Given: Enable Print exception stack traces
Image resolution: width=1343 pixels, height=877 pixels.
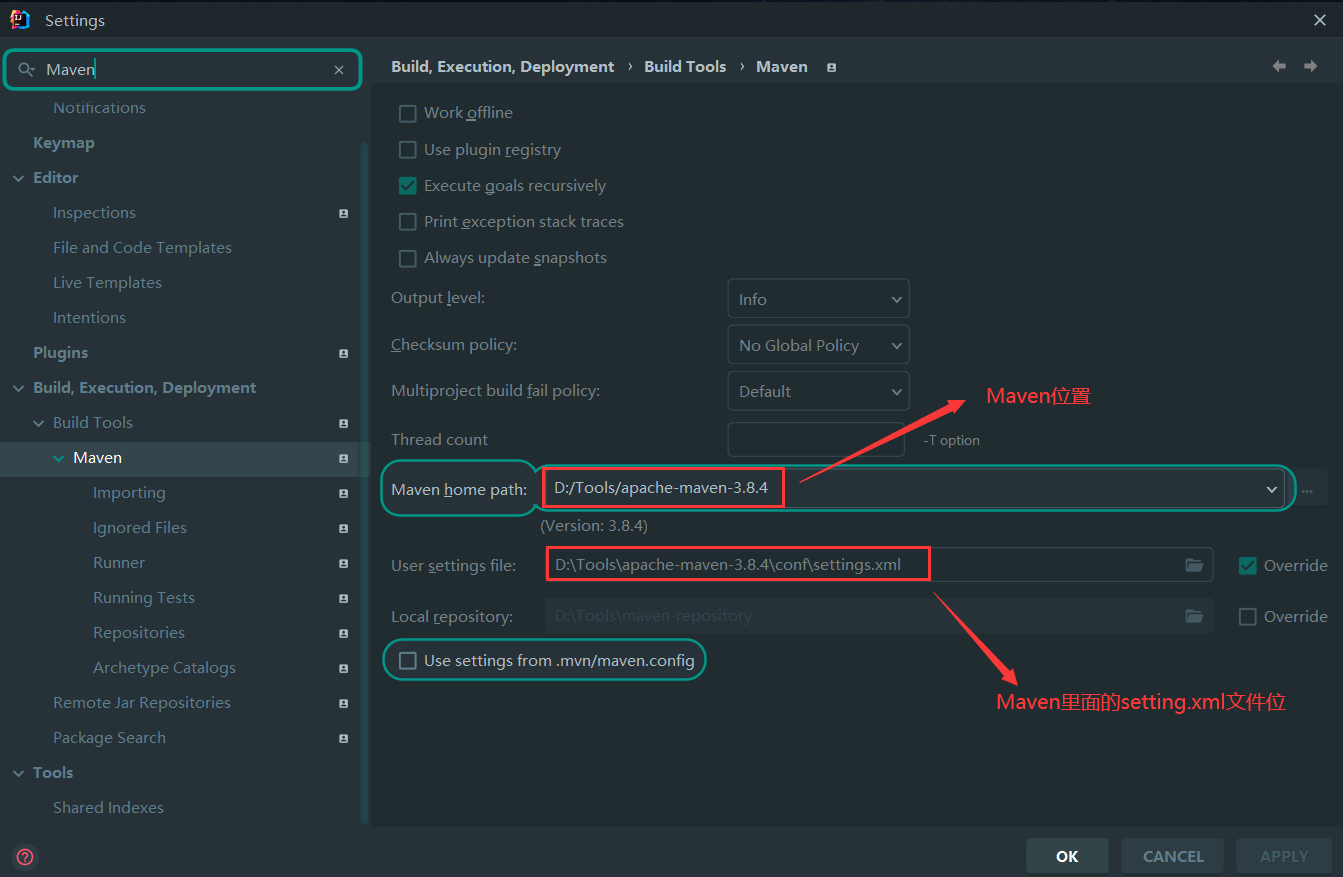Looking at the screenshot, I should (x=407, y=222).
